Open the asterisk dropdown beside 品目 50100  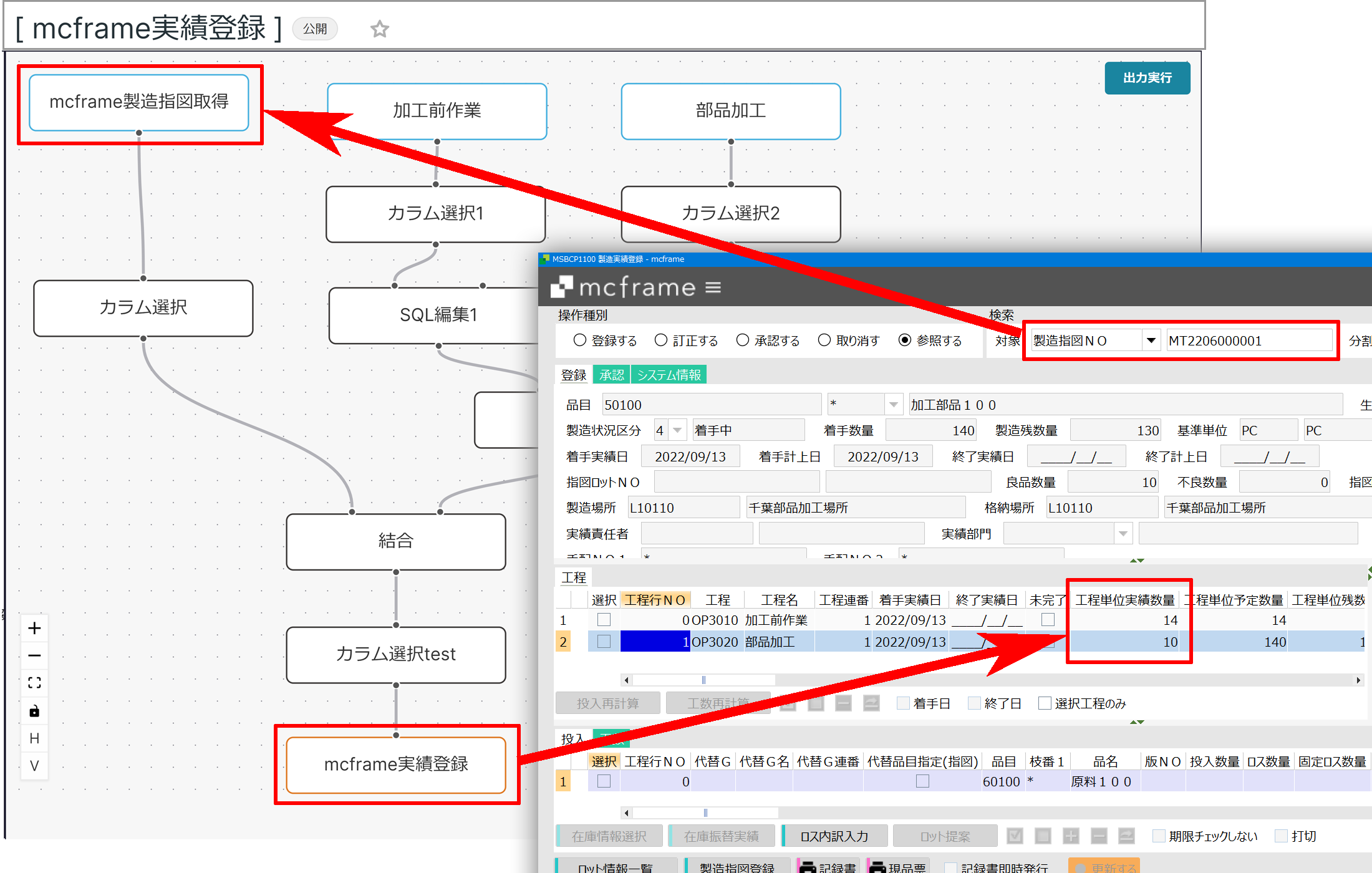pyautogui.click(x=894, y=405)
